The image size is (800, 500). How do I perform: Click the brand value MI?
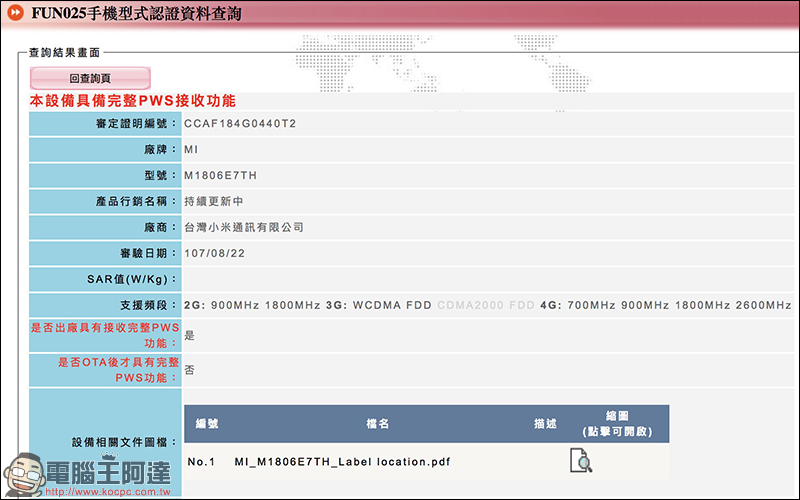tap(191, 149)
